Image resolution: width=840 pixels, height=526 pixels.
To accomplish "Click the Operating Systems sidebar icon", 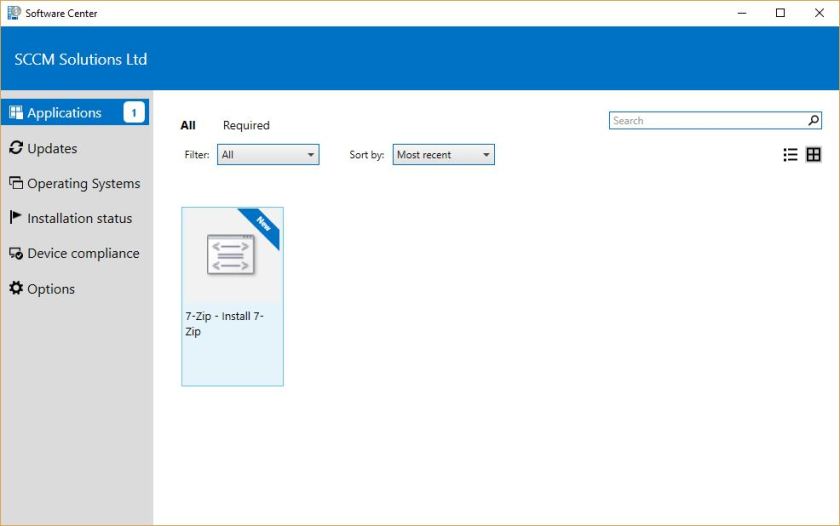I will click(x=16, y=183).
